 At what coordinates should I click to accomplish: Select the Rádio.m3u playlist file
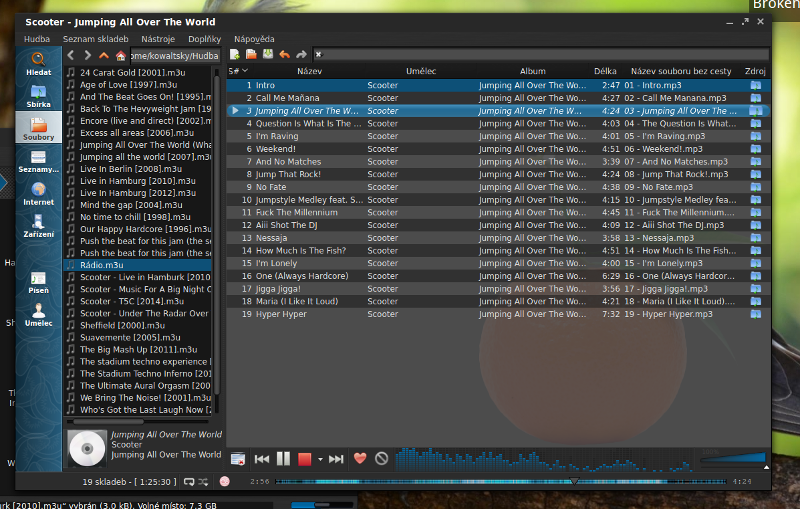[138, 265]
